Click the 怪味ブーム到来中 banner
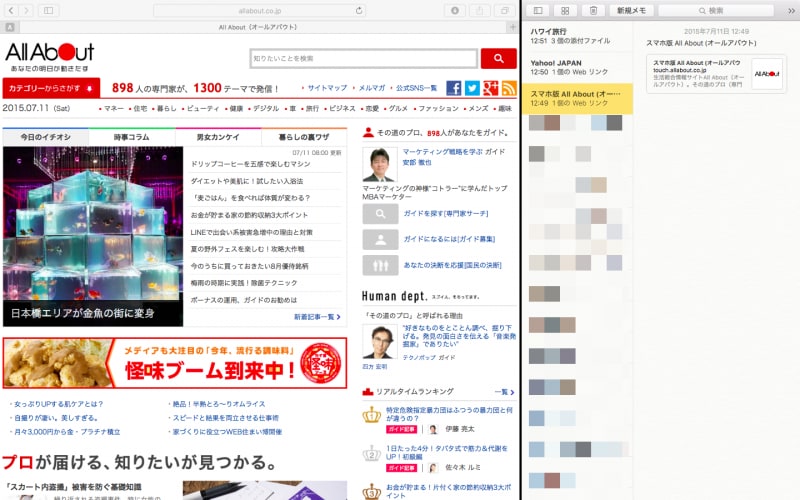This screenshot has height=500, width=800. (174, 363)
